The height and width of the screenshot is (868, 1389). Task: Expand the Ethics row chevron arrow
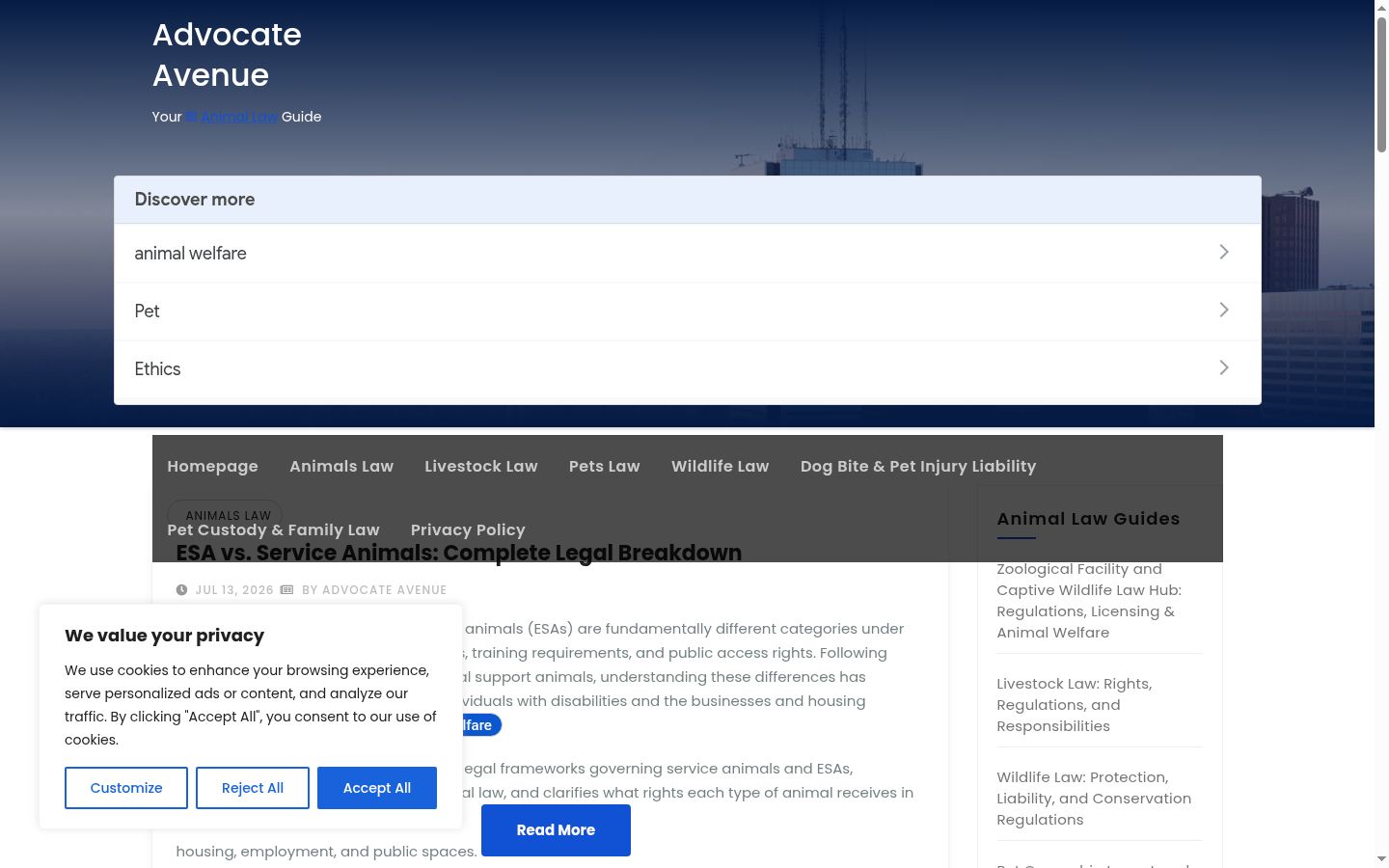click(1223, 367)
